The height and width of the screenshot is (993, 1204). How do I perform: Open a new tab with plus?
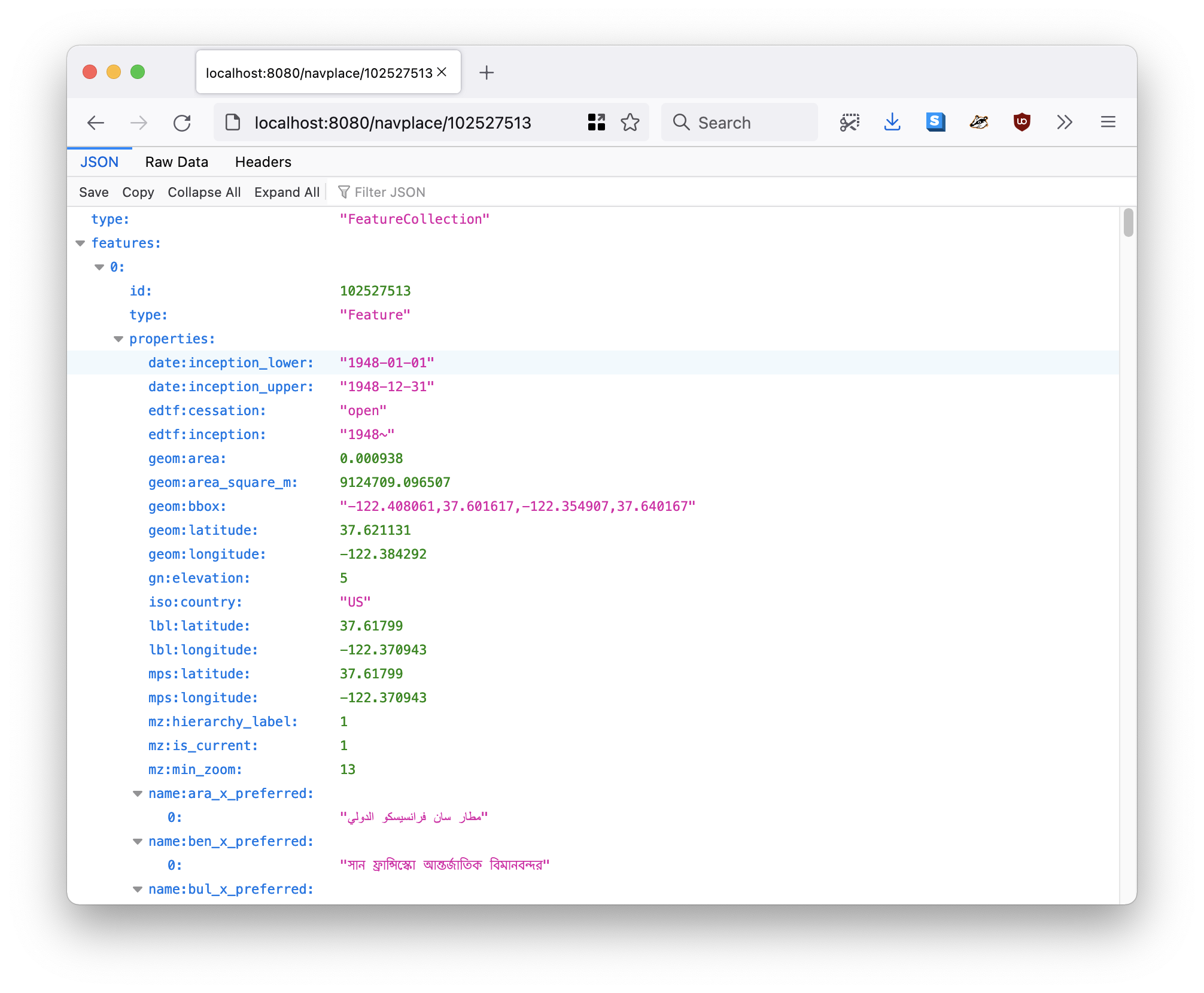487,73
